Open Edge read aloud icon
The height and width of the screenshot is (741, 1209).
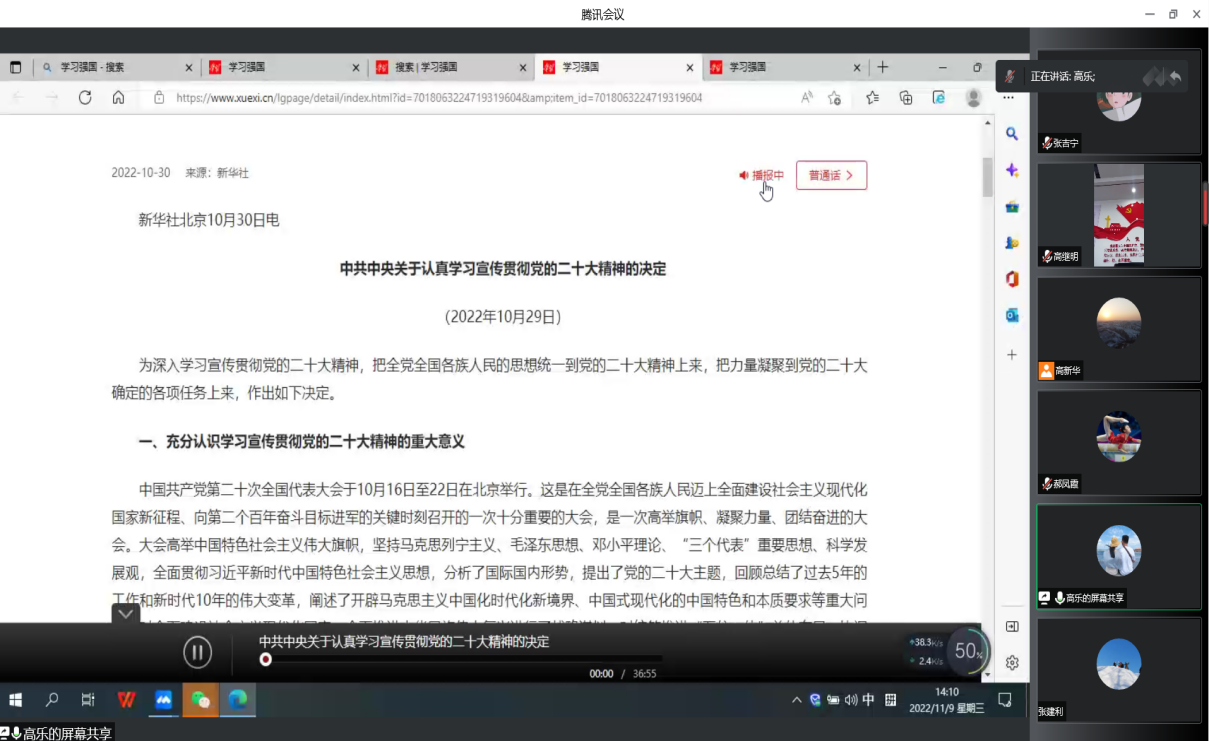click(807, 98)
